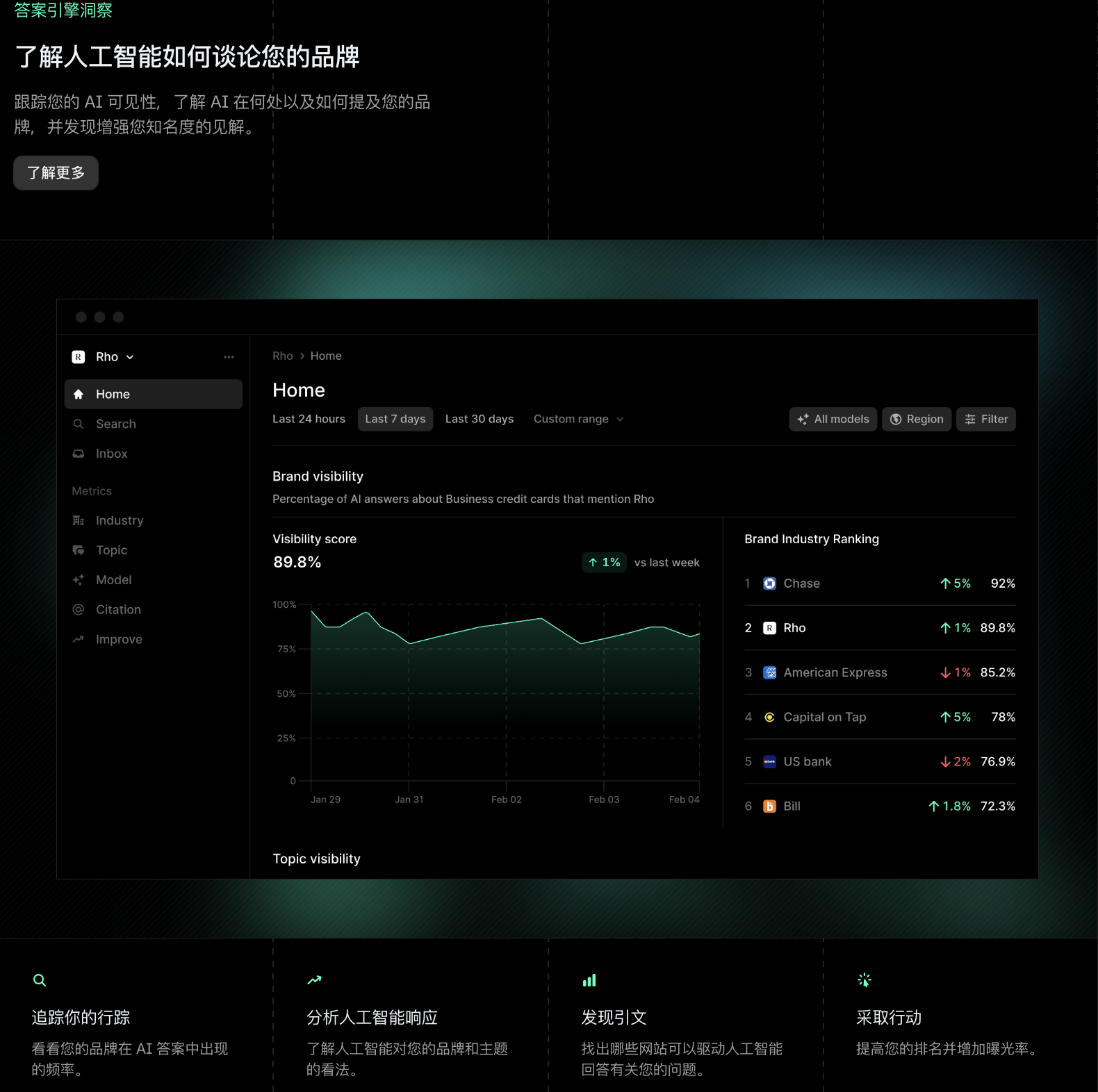Click the Home breadcrumb link

point(326,356)
